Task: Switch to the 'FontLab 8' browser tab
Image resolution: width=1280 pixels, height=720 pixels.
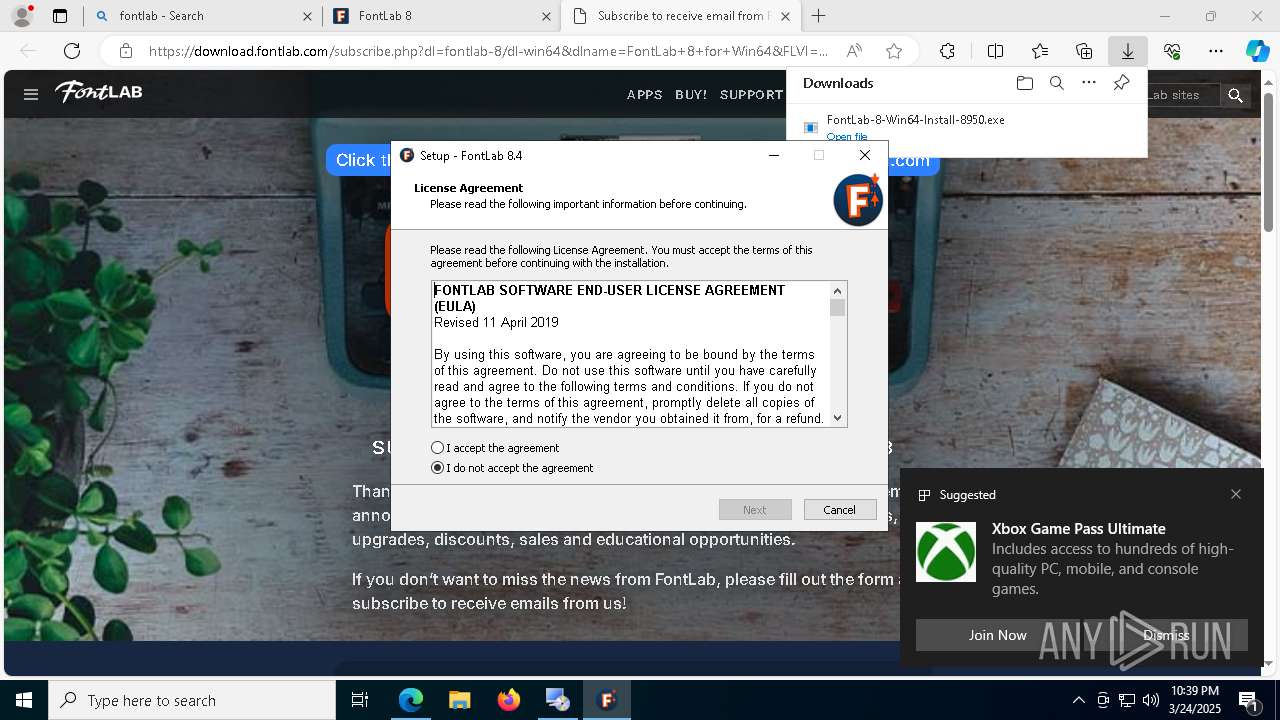Action: point(442,16)
